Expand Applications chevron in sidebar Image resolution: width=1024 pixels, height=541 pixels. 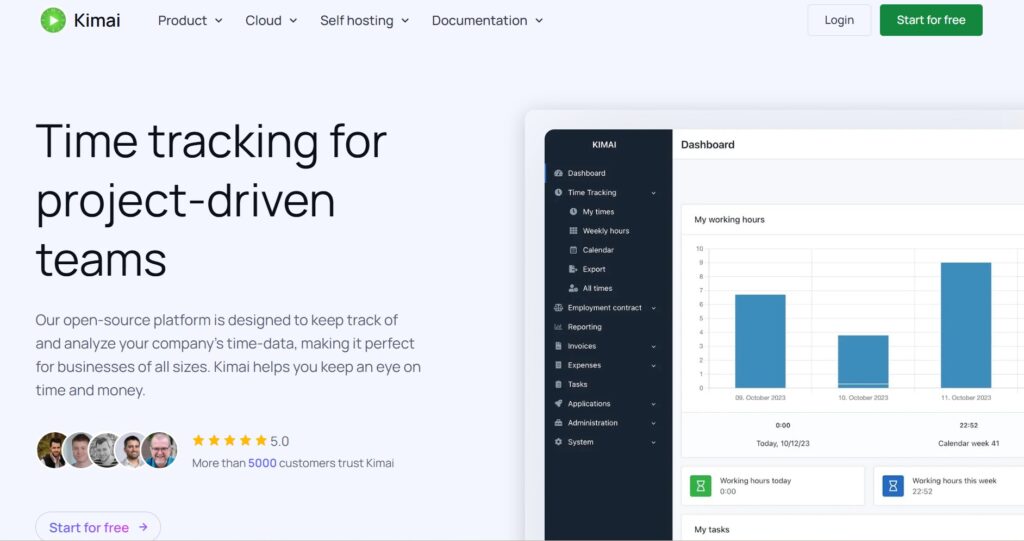click(x=654, y=404)
